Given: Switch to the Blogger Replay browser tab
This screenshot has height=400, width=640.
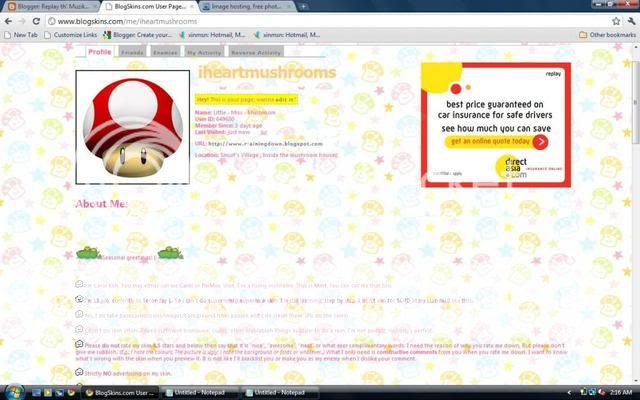Looking at the screenshot, I should [48, 6].
